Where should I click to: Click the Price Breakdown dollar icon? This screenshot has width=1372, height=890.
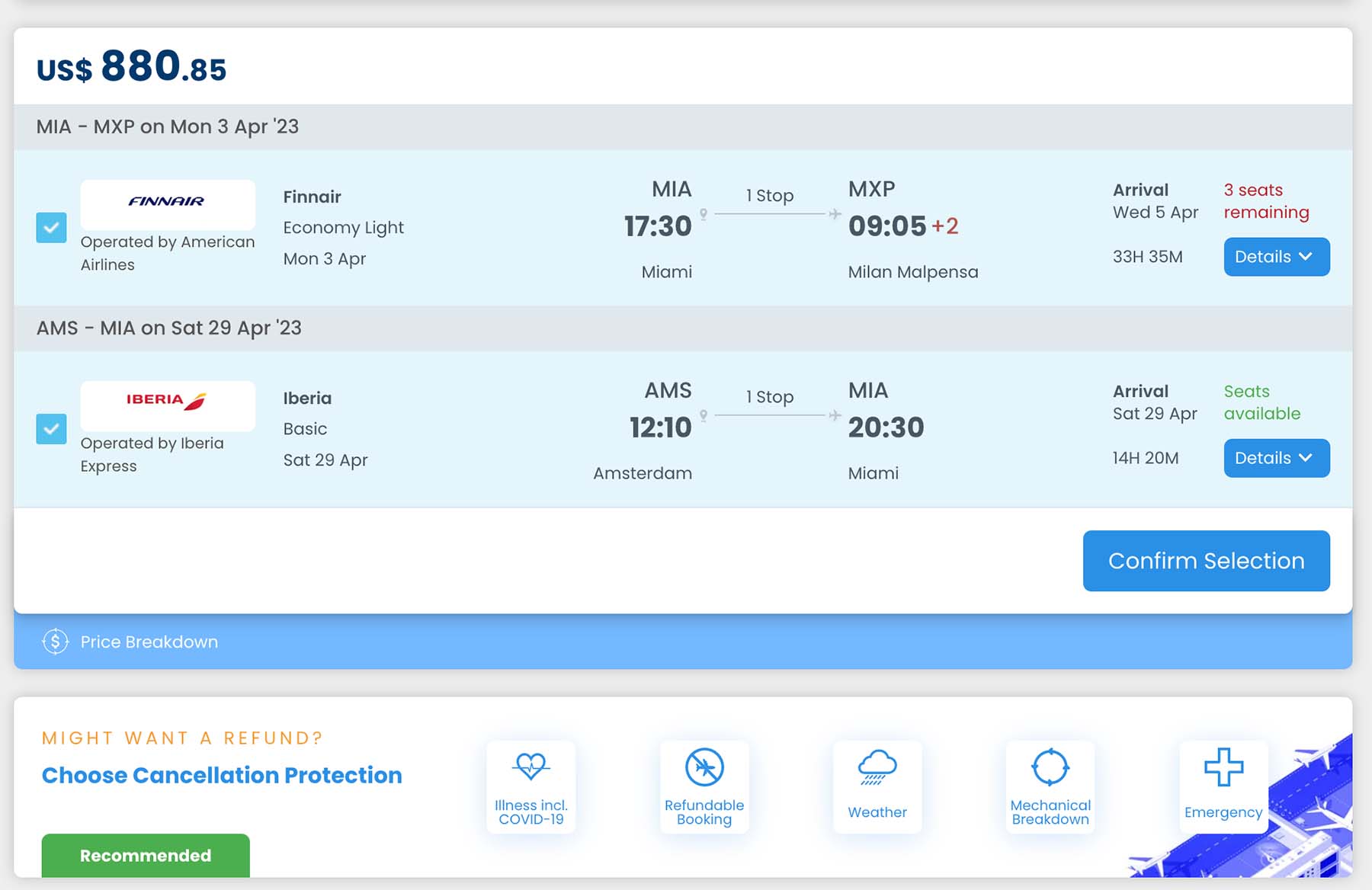click(56, 642)
